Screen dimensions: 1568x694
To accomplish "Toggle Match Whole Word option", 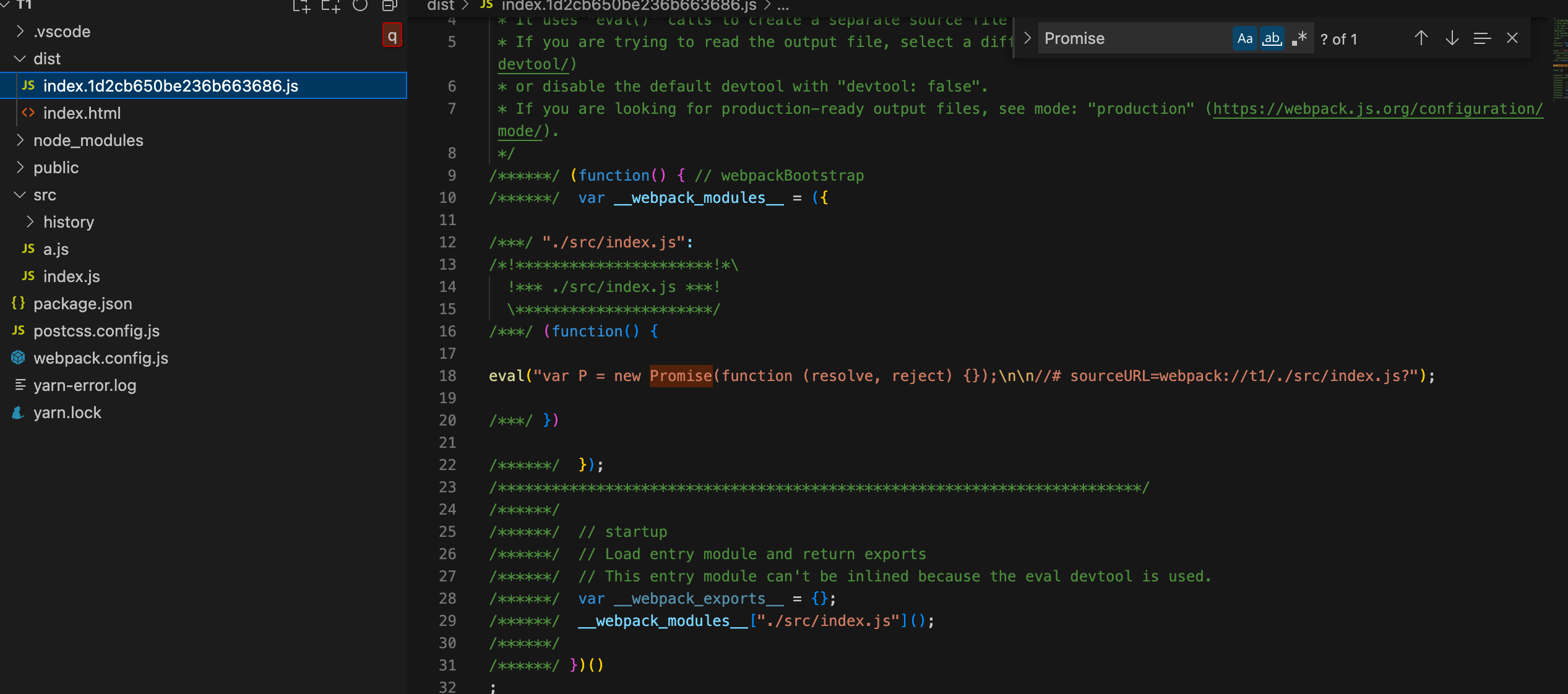I will point(1272,39).
